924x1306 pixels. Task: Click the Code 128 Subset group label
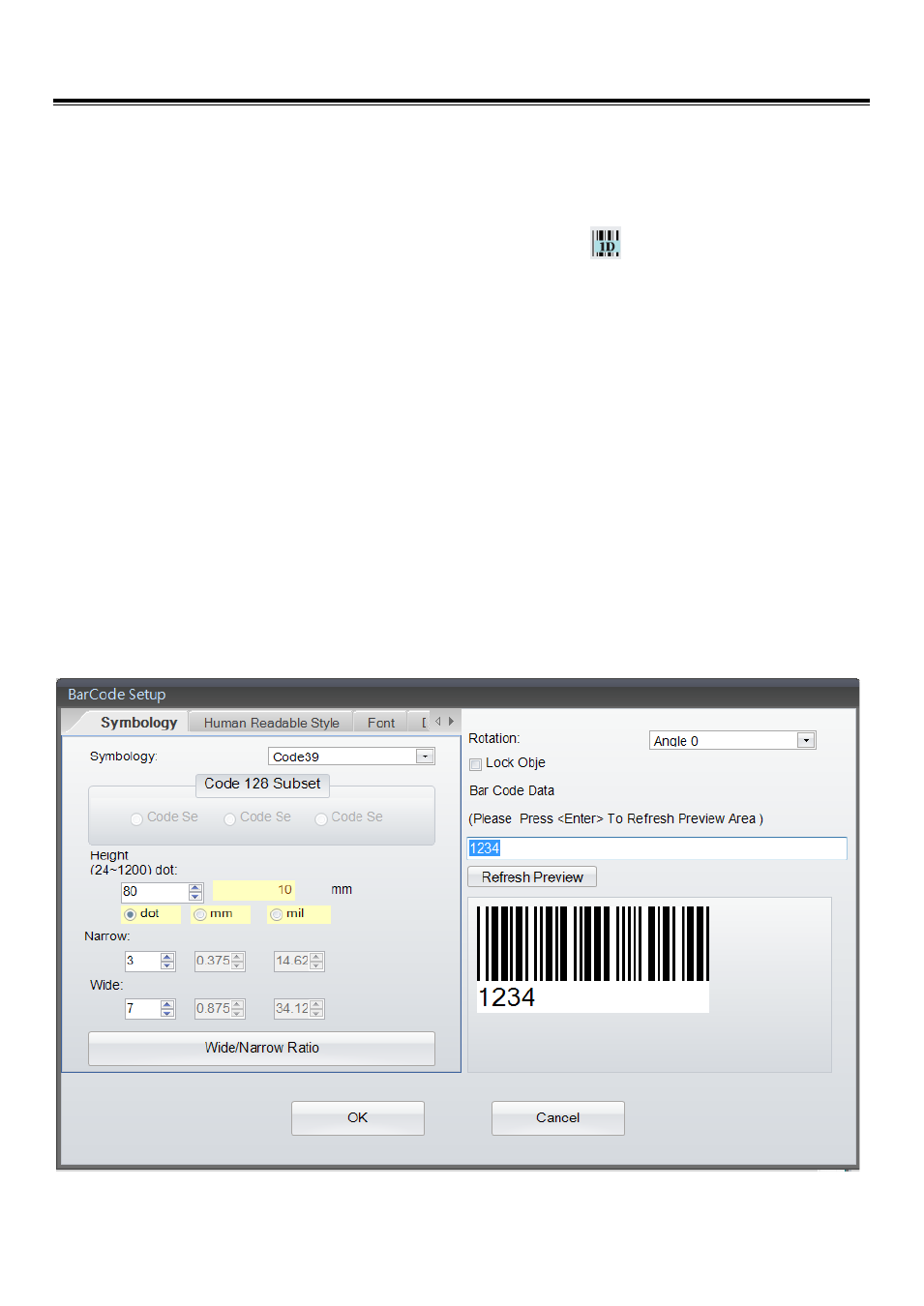click(262, 784)
